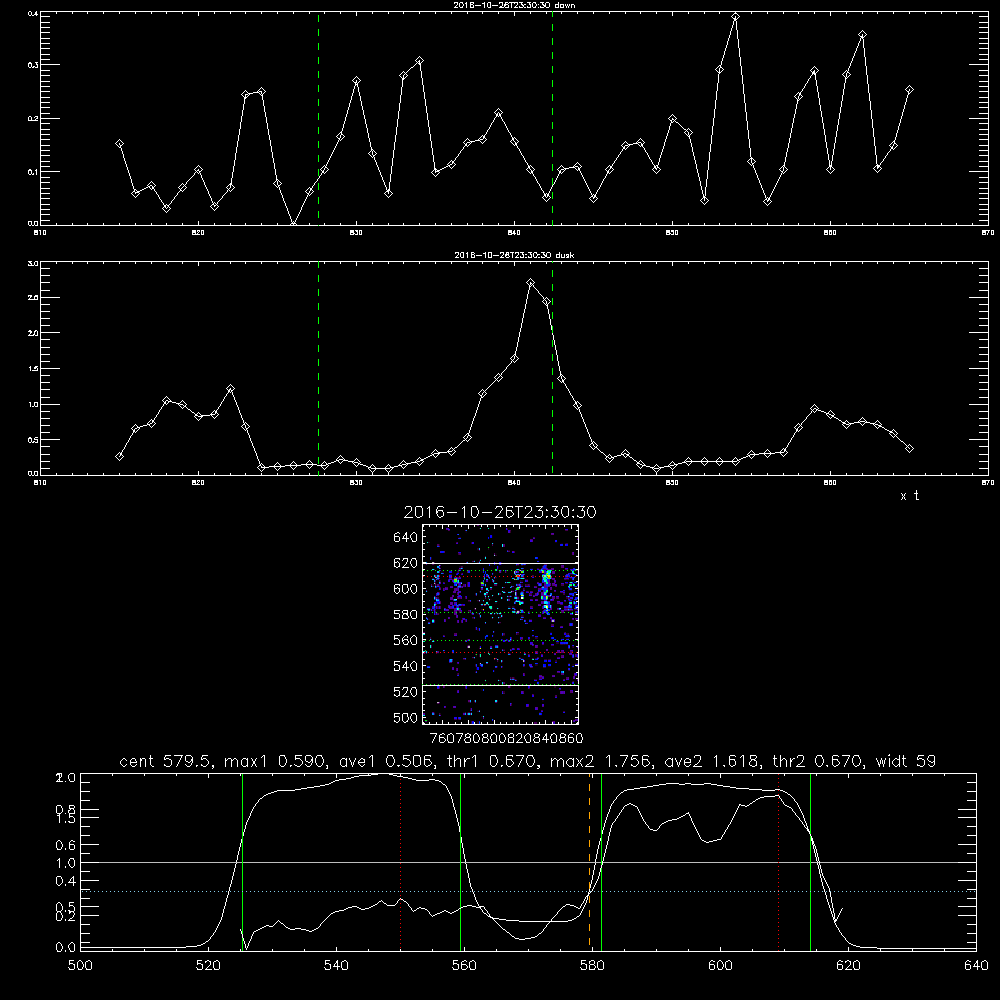The image size is (1000, 1000).
Task: Click the '520' y-axis label beside the heatmap
Action: click(406, 692)
